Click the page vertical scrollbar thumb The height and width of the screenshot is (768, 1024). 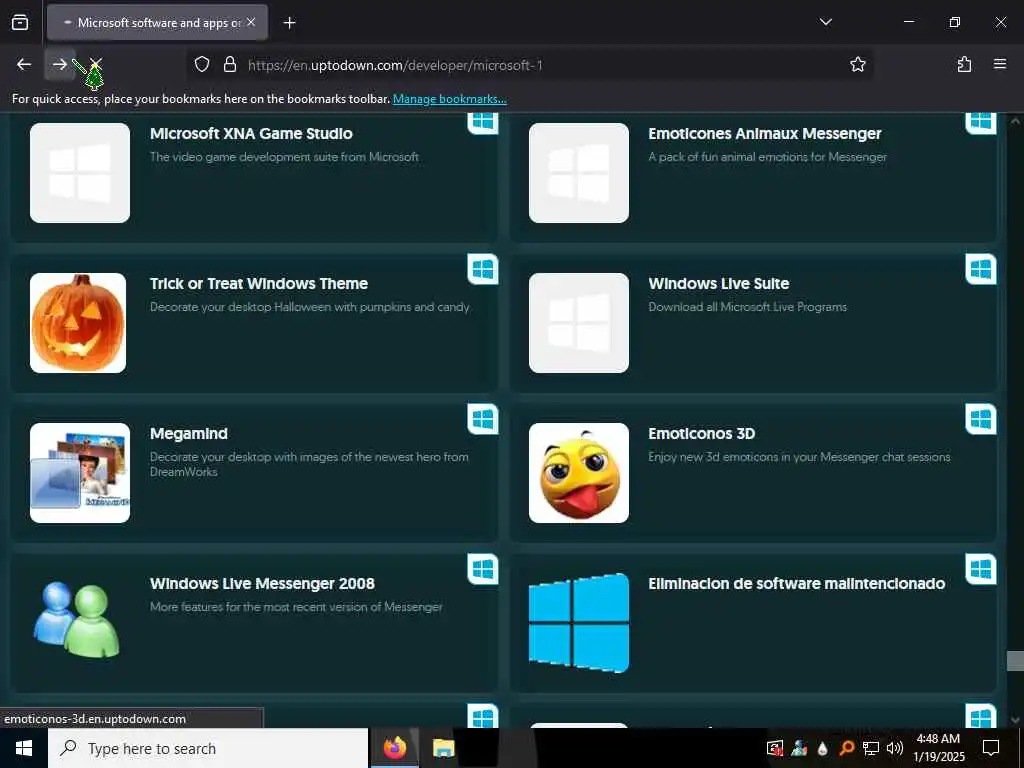click(x=1014, y=660)
